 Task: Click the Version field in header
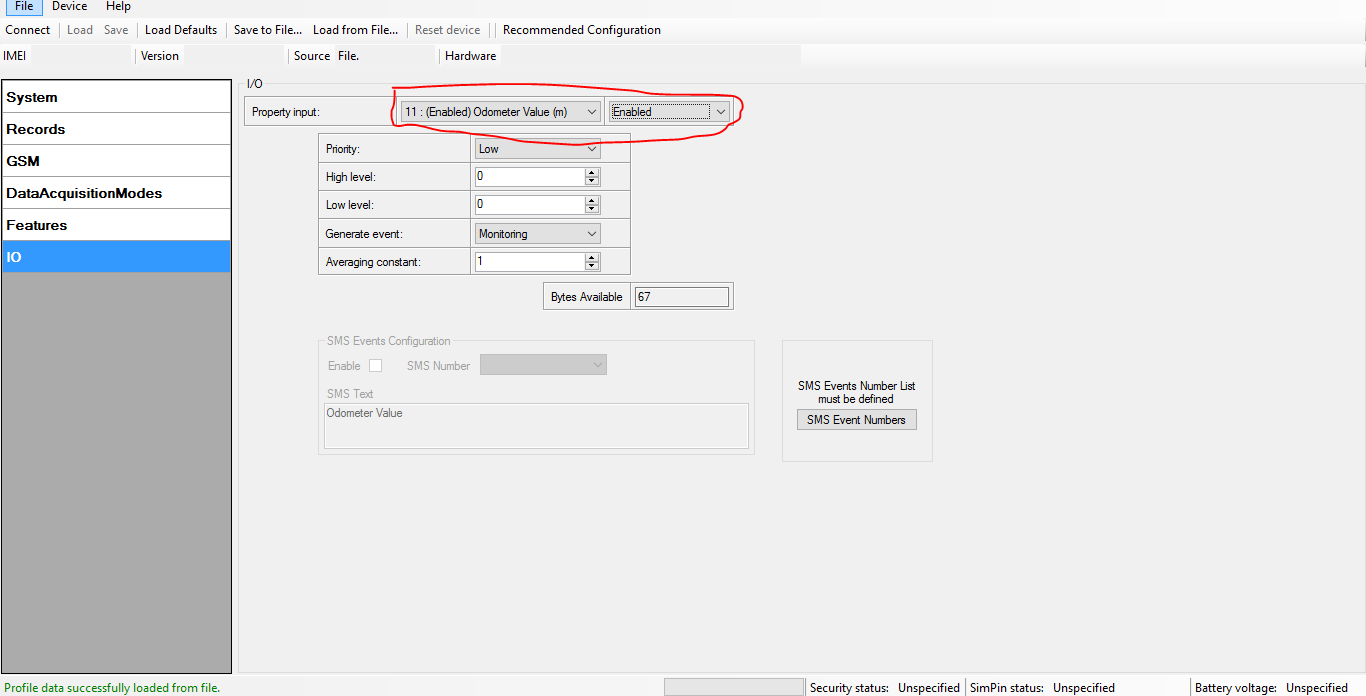233,56
